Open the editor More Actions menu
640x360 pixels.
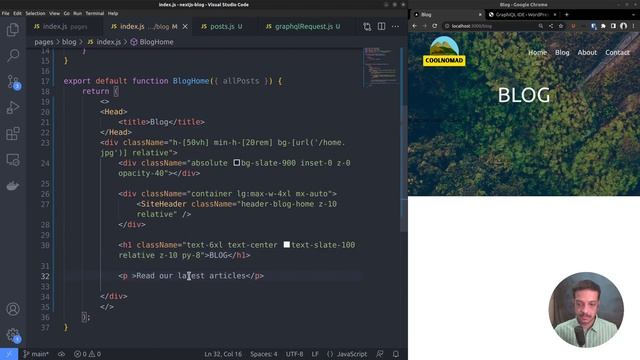(396, 27)
